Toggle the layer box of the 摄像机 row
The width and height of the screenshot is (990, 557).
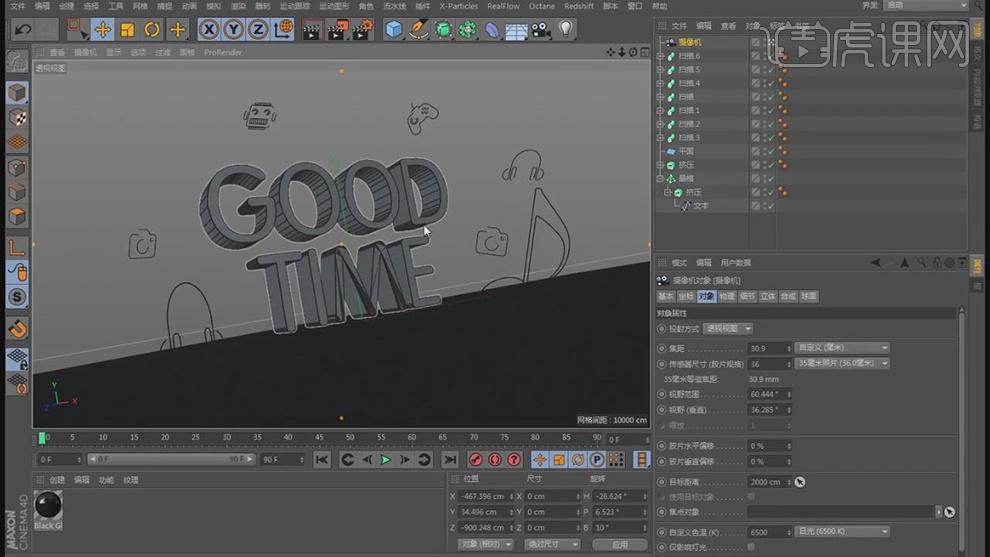tap(755, 42)
